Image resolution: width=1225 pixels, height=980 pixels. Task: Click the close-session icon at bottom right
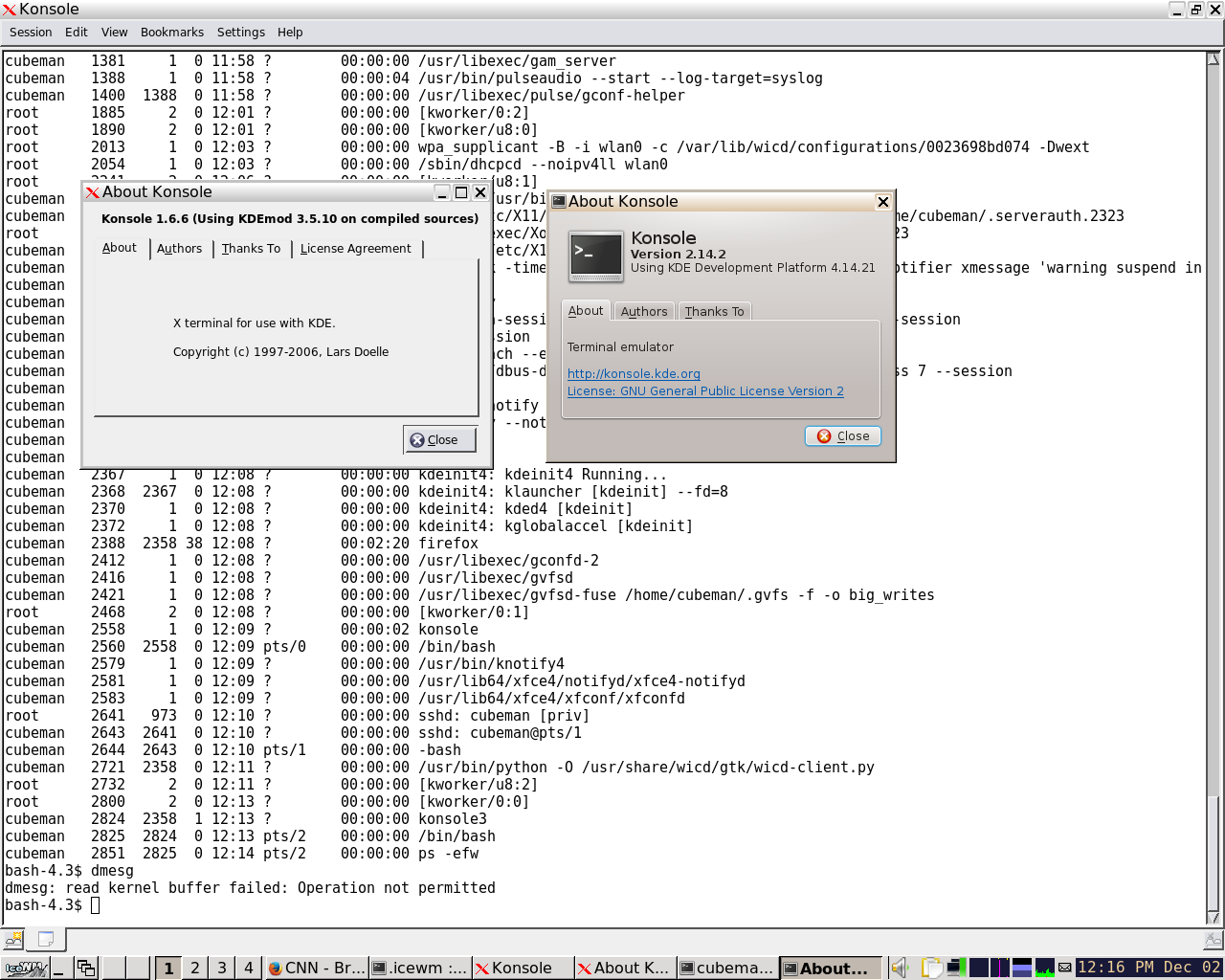[1213, 940]
